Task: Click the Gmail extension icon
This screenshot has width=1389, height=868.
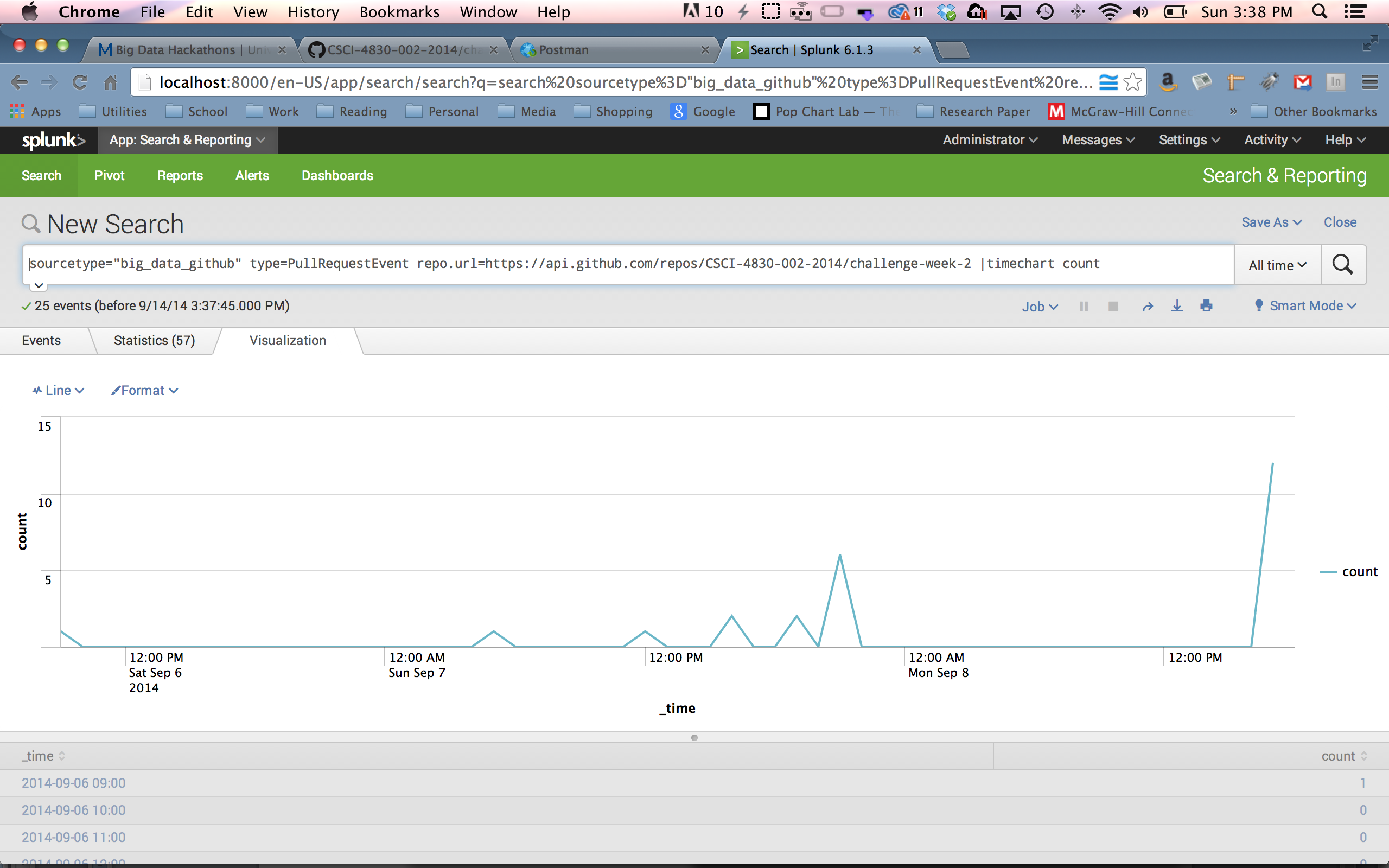Action: pyautogui.click(x=1302, y=82)
